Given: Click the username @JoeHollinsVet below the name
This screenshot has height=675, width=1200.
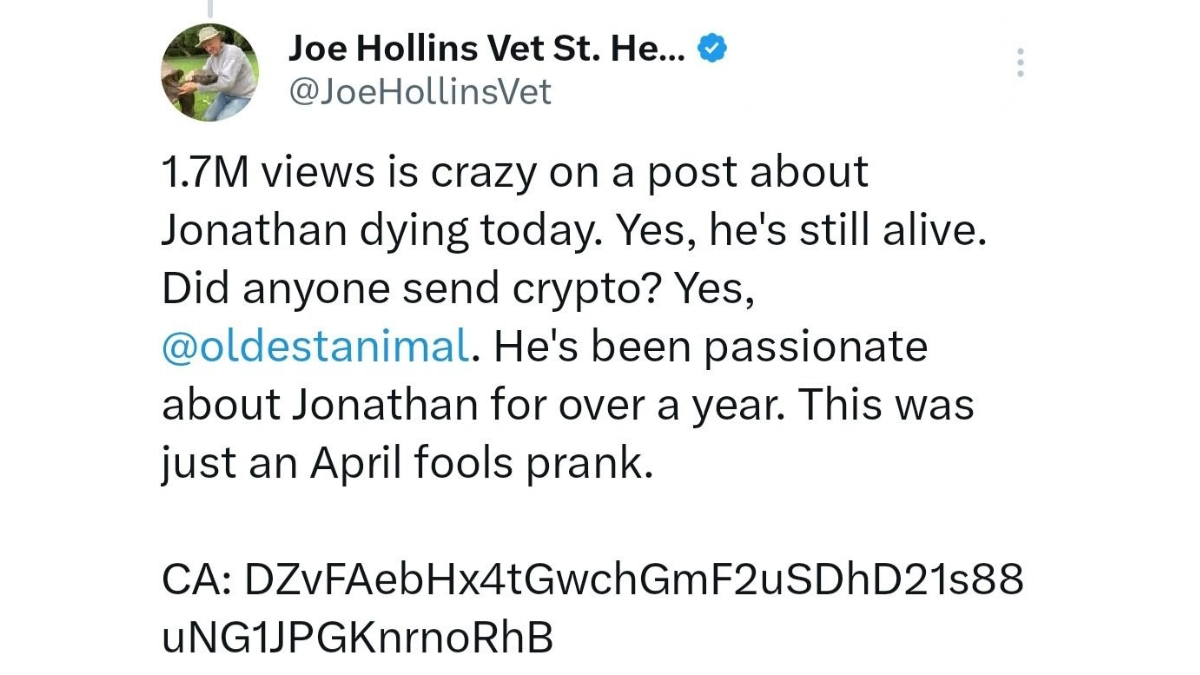Looking at the screenshot, I should pos(422,93).
